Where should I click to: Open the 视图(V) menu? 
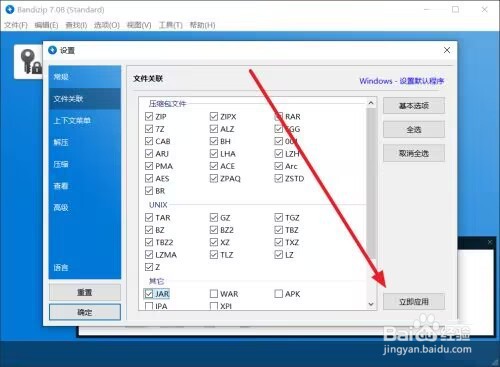point(139,25)
